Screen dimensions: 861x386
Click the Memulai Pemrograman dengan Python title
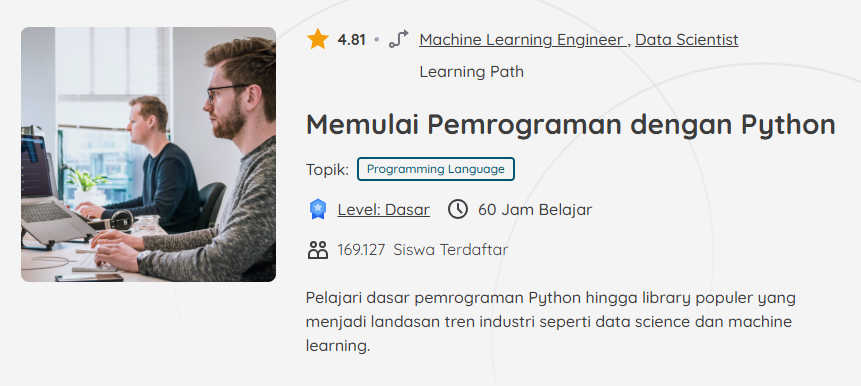(x=571, y=125)
